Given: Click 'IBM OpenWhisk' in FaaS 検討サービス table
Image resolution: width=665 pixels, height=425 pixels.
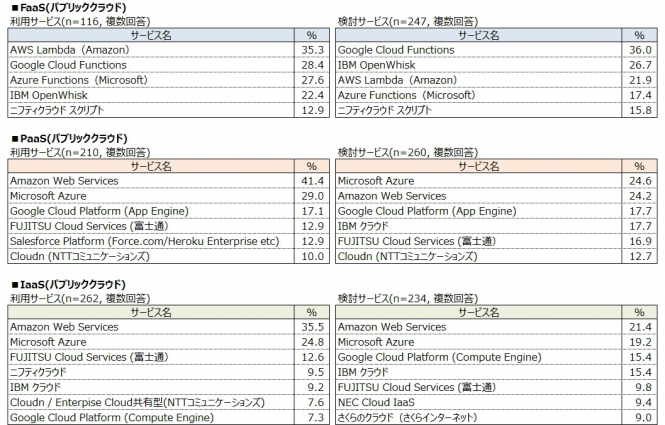Looking at the screenshot, I should click(377, 65).
